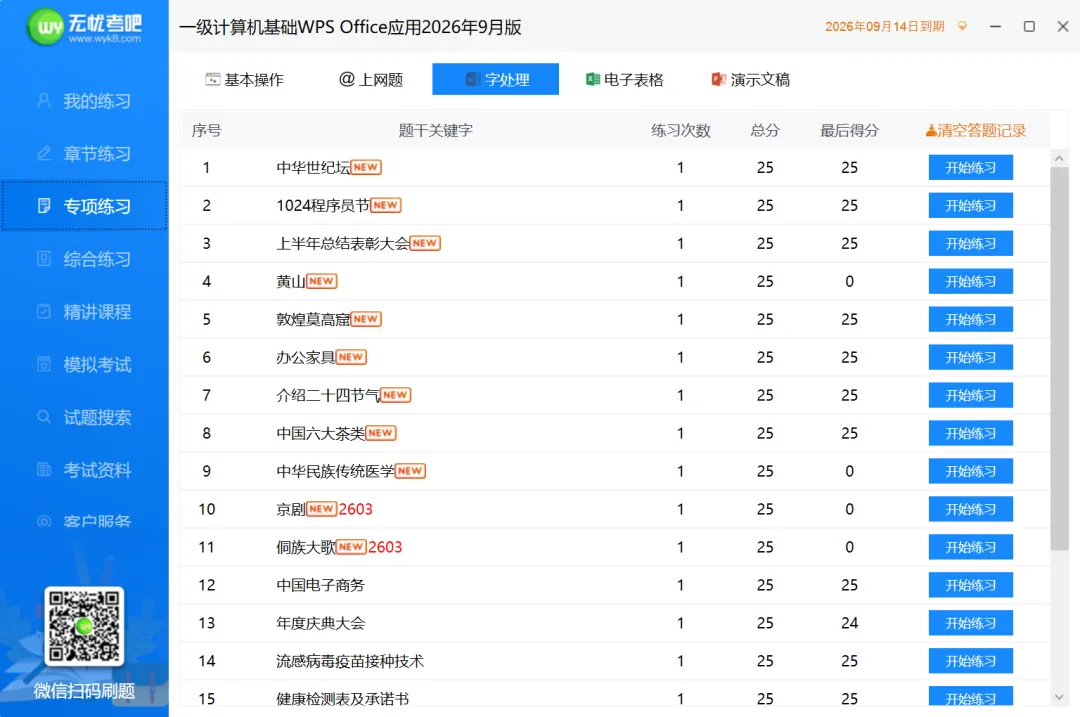Viewport: 1080px width, 717px height.
Task: Click the spreadsheet icon on 电子表格 tab
Action: tap(592, 79)
